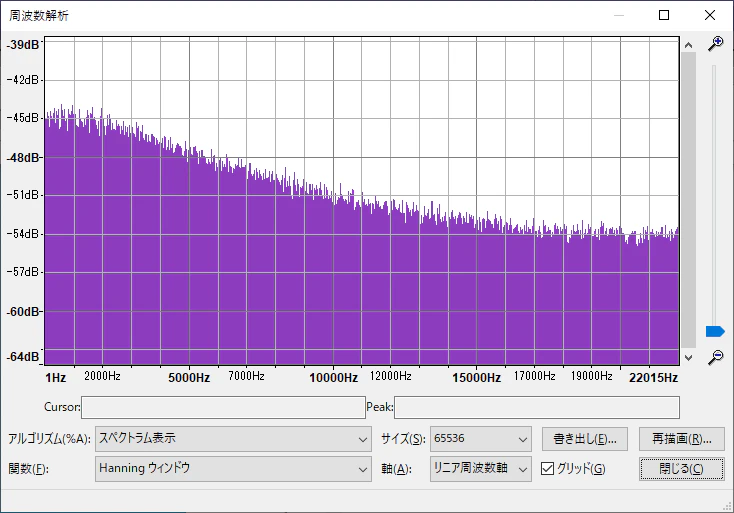Click the -48dB axis label
Viewport: 734px width, 513px height.
click(x=23, y=158)
